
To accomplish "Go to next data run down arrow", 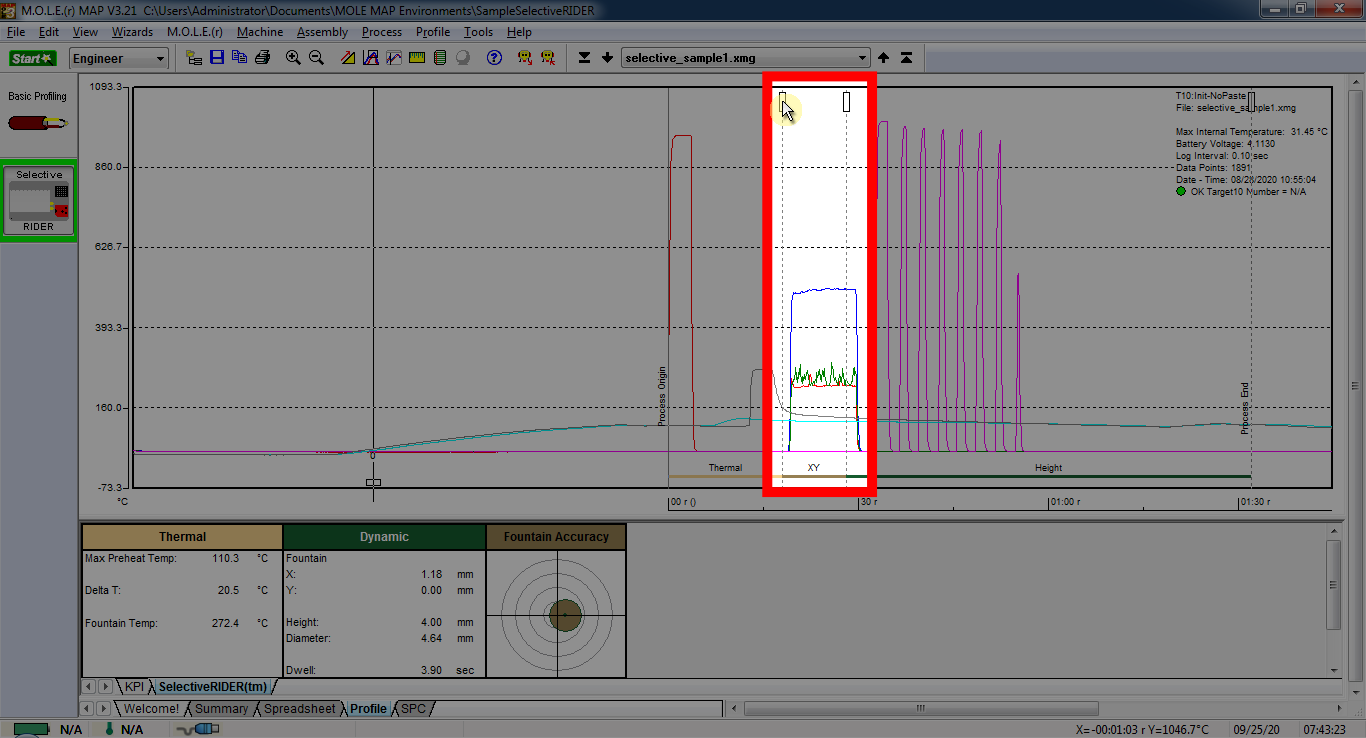I will point(607,58).
